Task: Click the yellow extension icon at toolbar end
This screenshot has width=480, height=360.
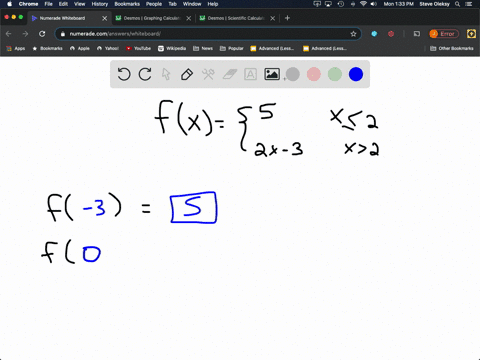Action: [471, 34]
